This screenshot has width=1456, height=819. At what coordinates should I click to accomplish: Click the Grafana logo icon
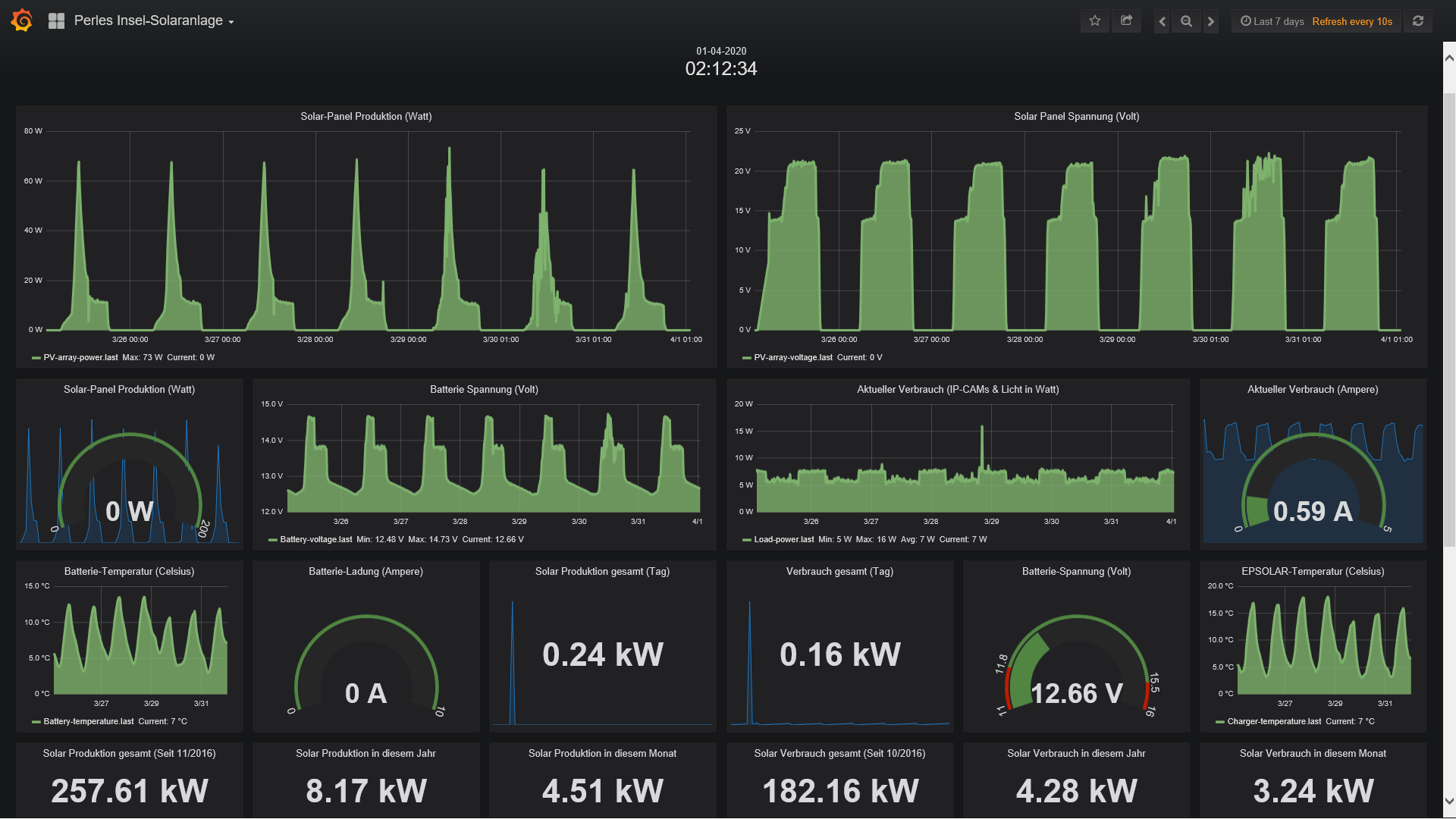[22, 20]
